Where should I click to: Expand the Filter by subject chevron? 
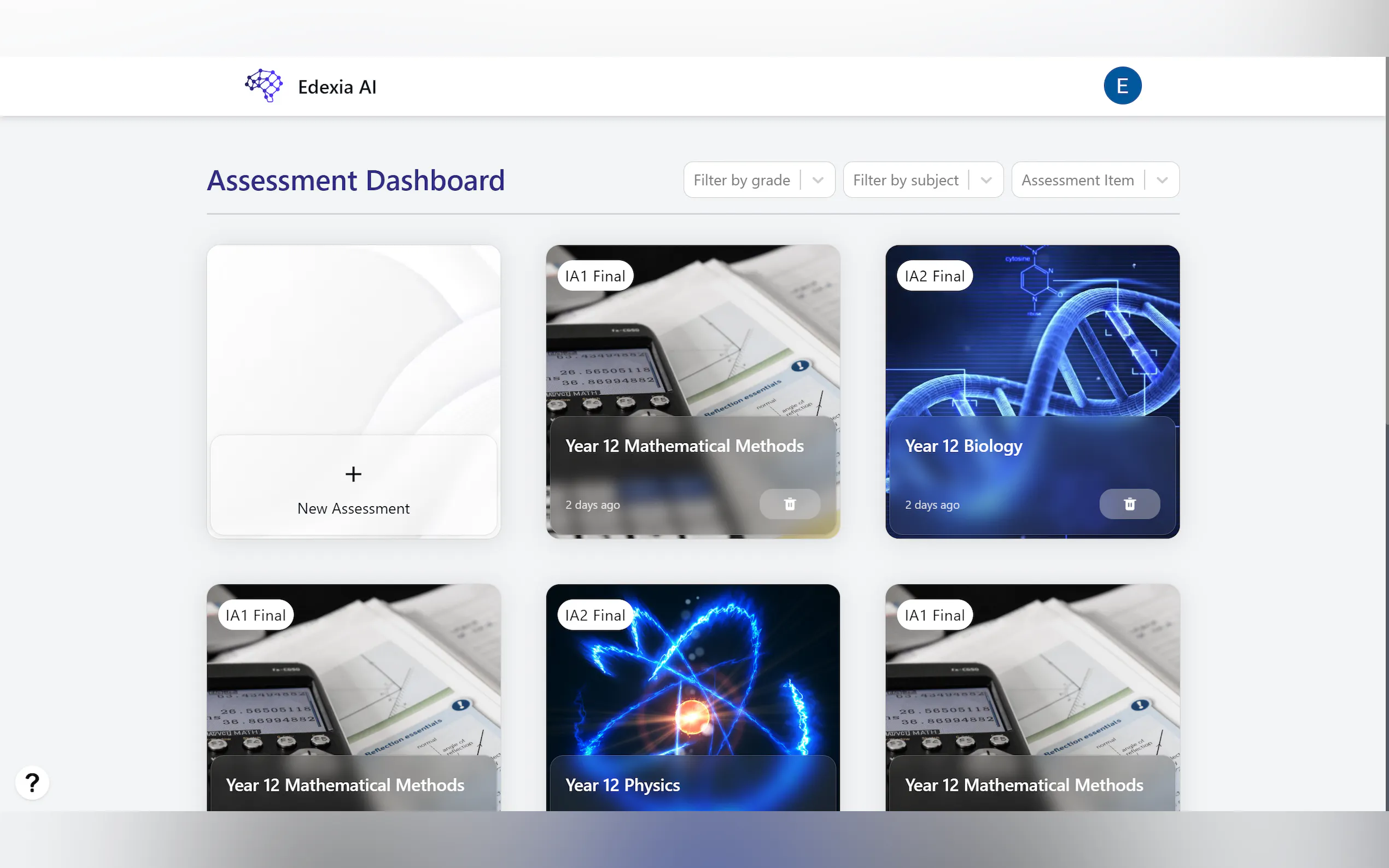click(986, 180)
